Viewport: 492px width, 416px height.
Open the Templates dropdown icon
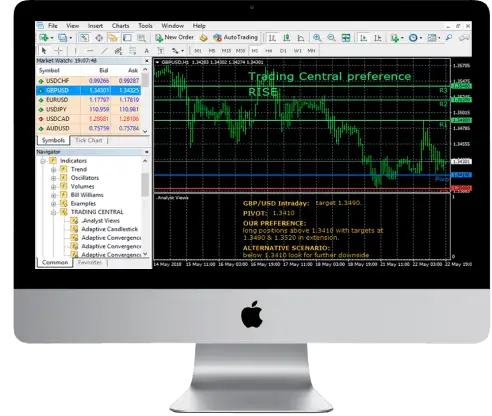click(x=433, y=38)
